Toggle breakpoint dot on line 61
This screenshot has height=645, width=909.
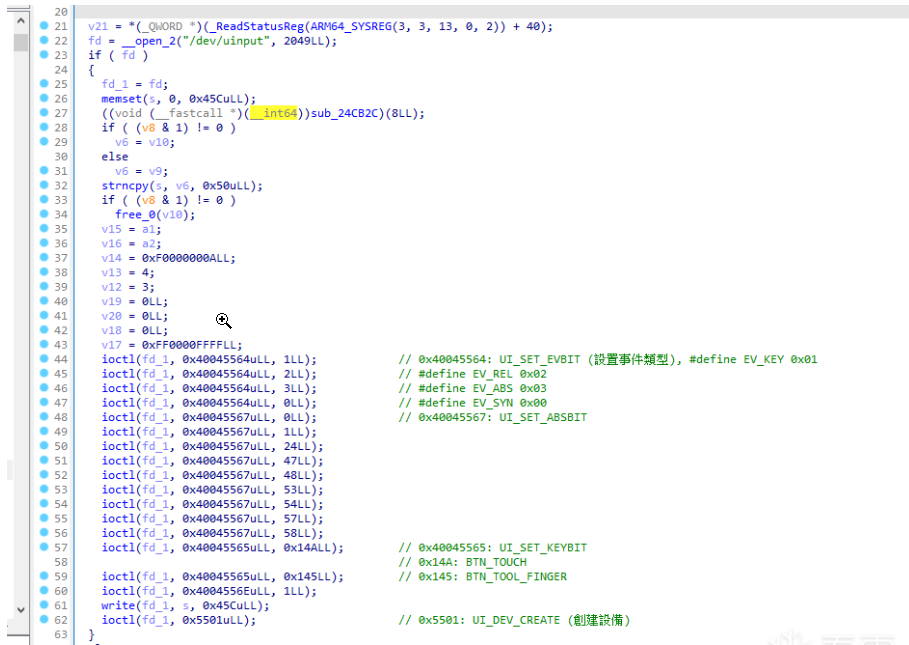(x=44, y=605)
